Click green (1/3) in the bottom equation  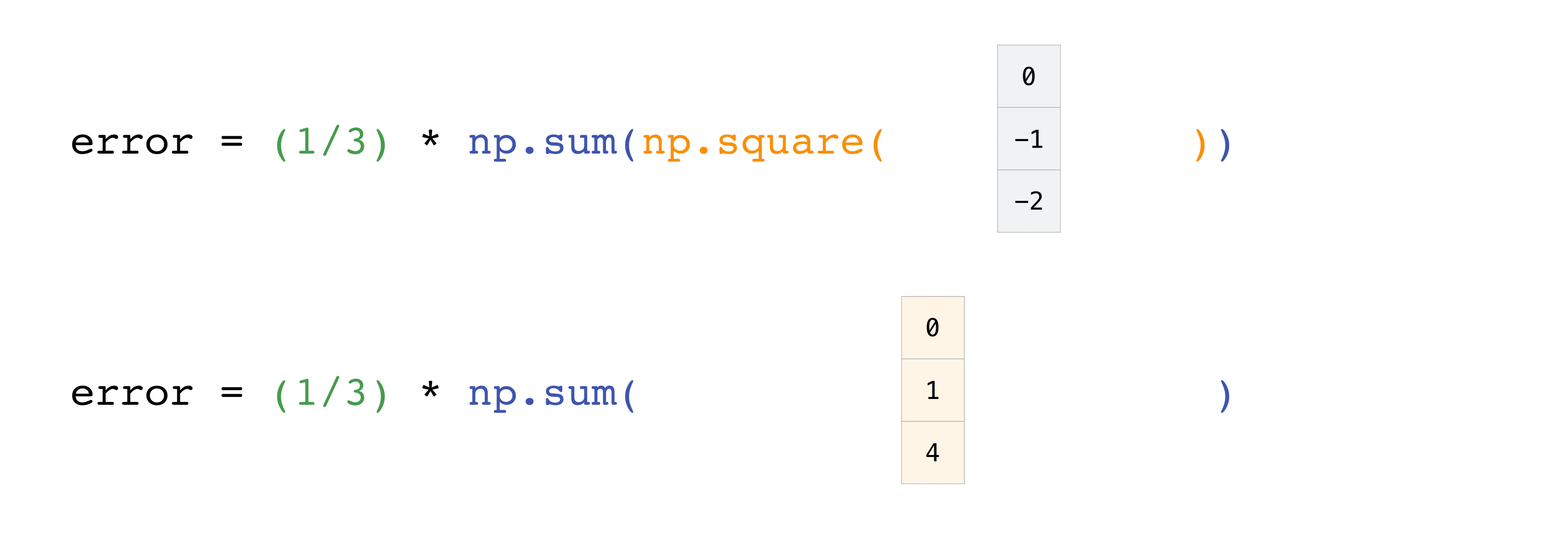coord(331,394)
